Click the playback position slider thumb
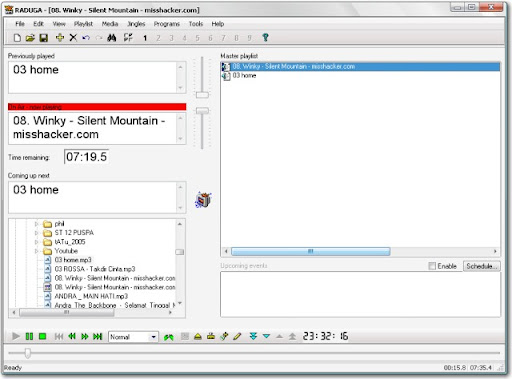 click(28, 353)
